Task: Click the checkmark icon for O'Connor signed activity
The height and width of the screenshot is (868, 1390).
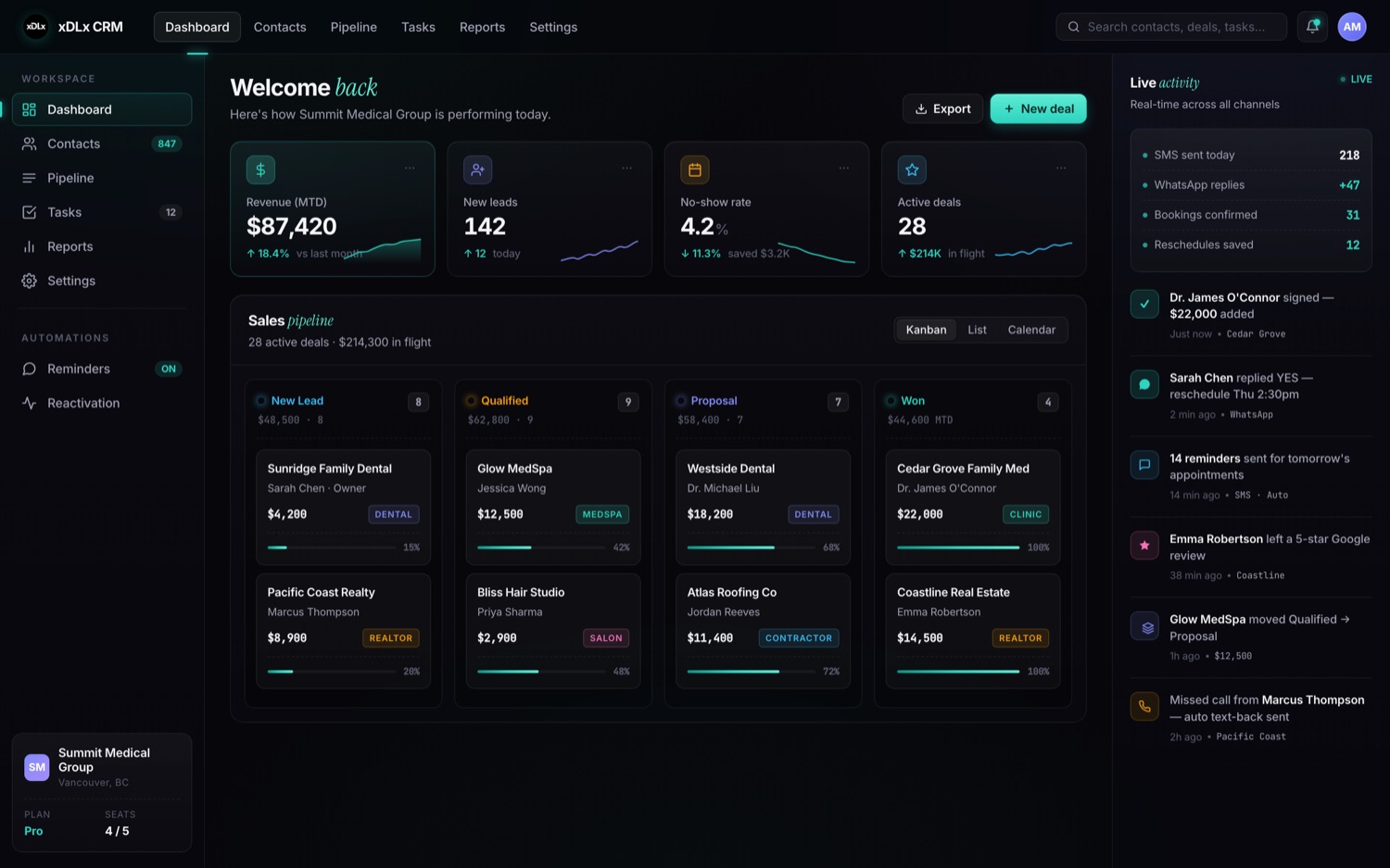Action: [x=1144, y=304]
